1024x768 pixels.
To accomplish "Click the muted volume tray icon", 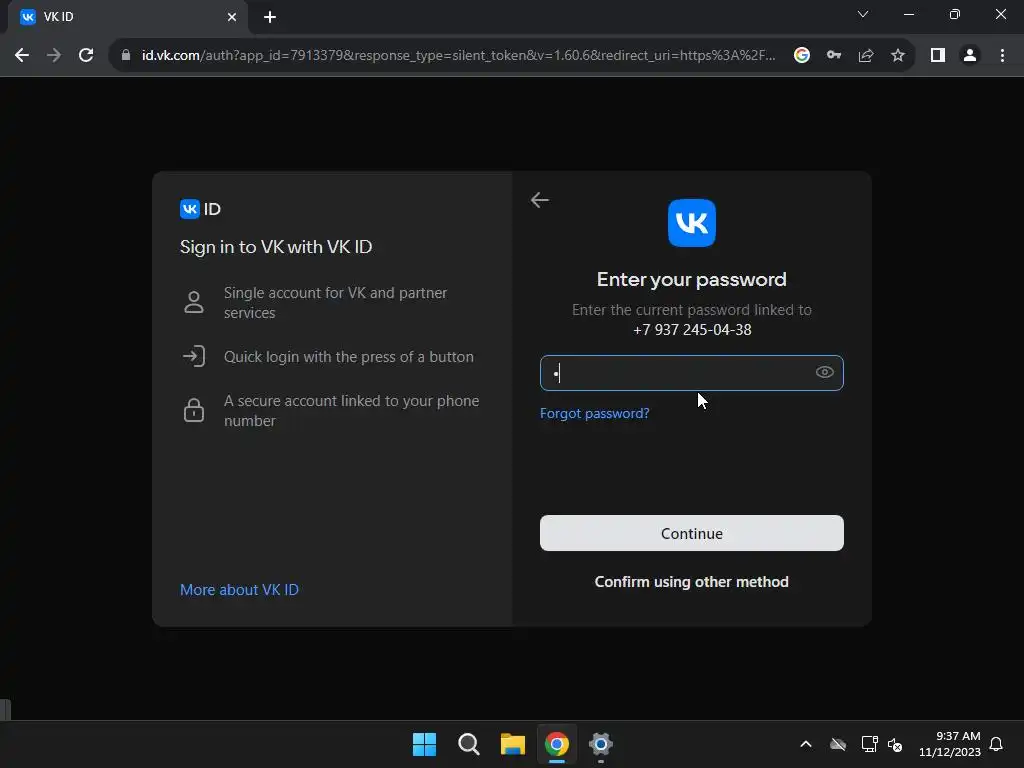I will click(x=895, y=744).
